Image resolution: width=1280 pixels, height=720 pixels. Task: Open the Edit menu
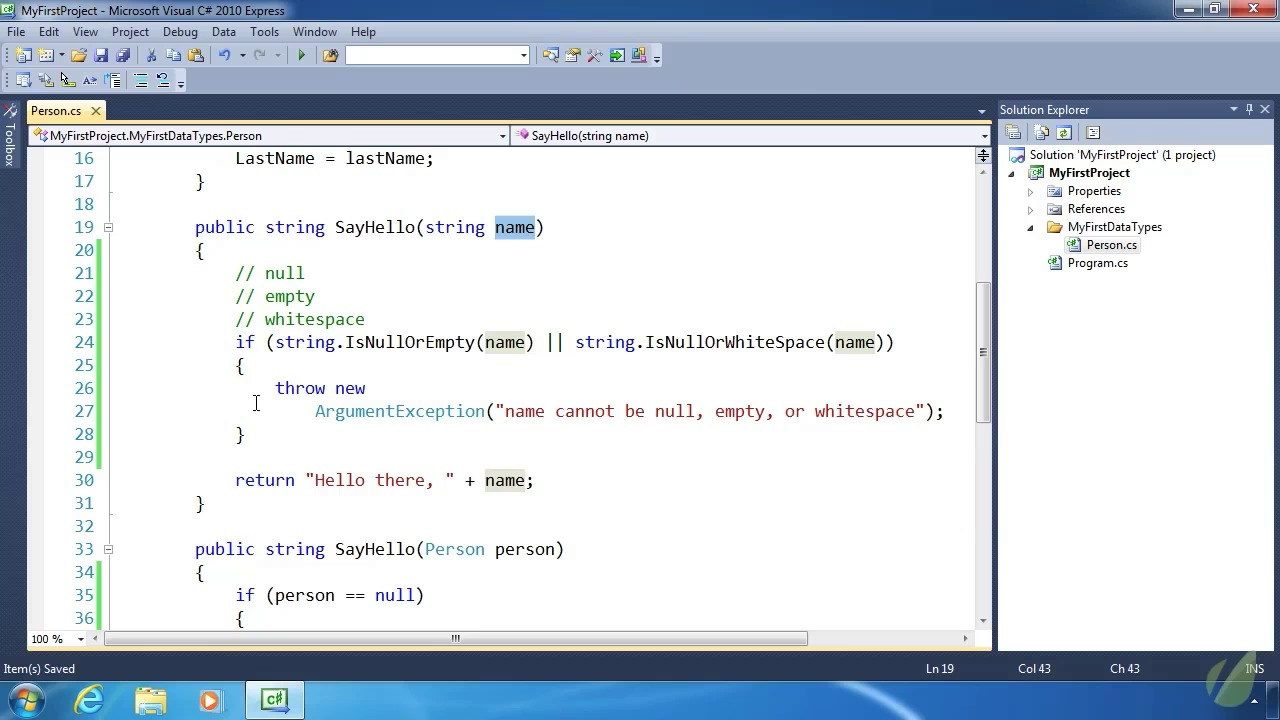click(49, 32)
